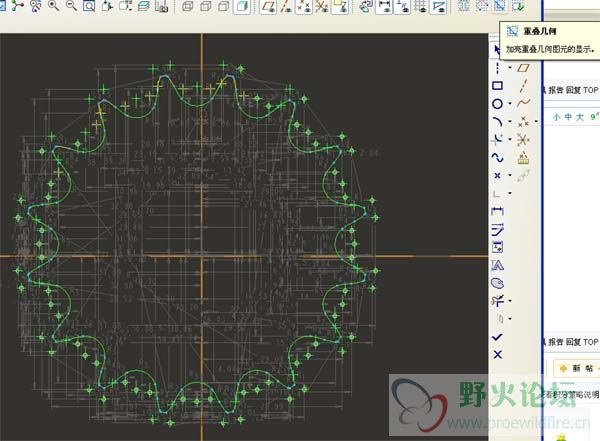
Task: Click the datum points icon in the right column
Action: (523, 122)
